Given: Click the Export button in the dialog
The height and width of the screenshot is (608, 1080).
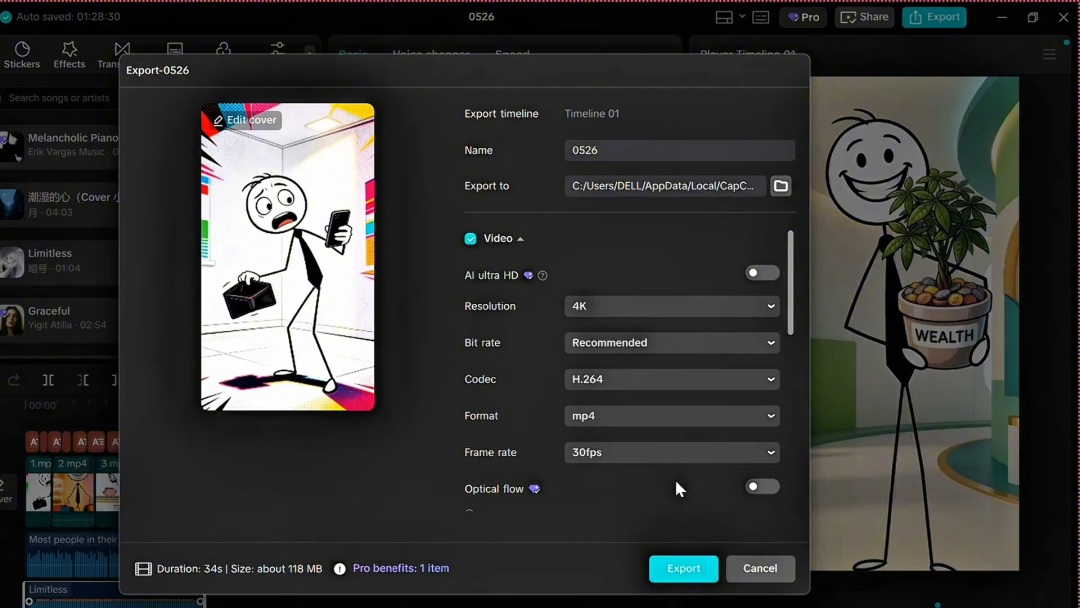Looking at the screenshot, I should [x=683, y=569].
